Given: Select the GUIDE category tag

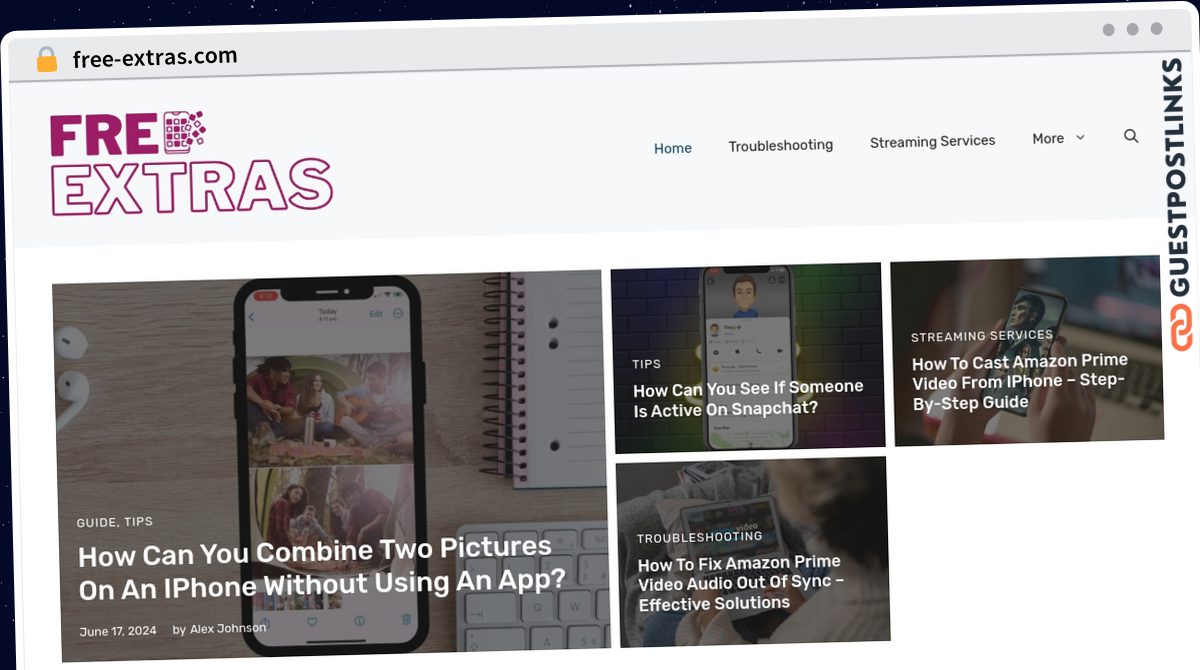Looking at the screenshot, I should (x=97, y=523).
